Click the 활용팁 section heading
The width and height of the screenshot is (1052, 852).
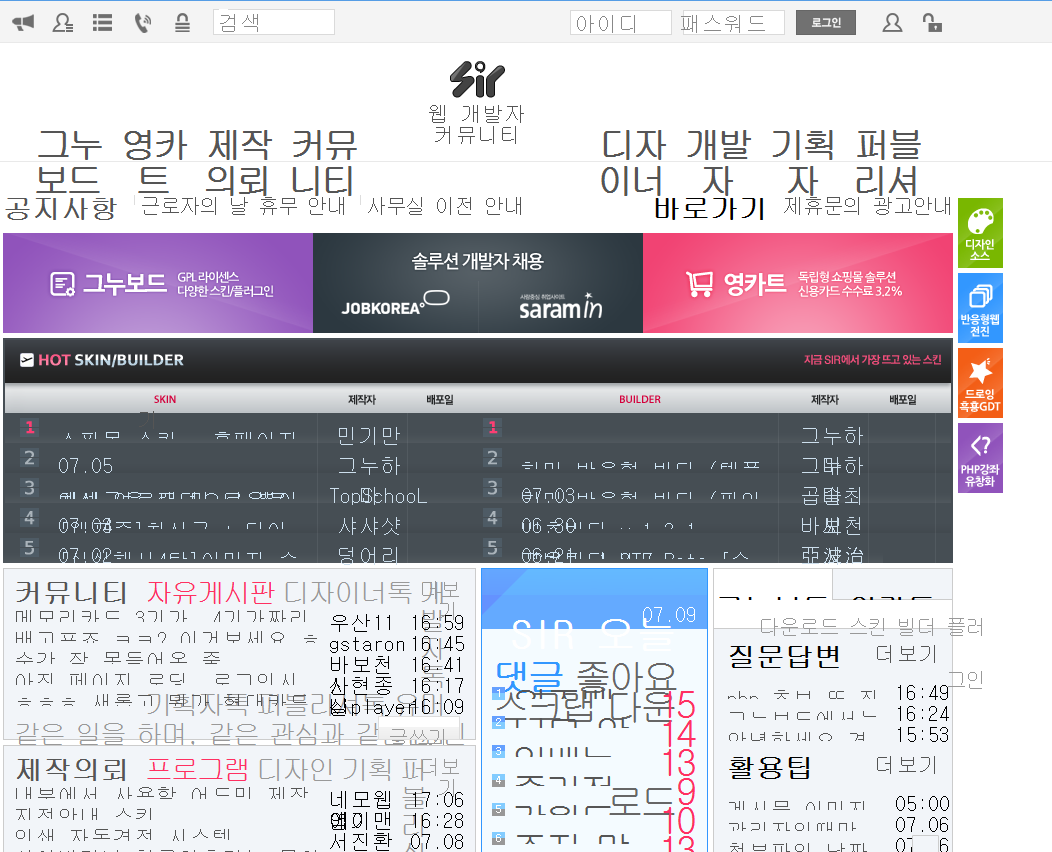click(x=770, y=767)
